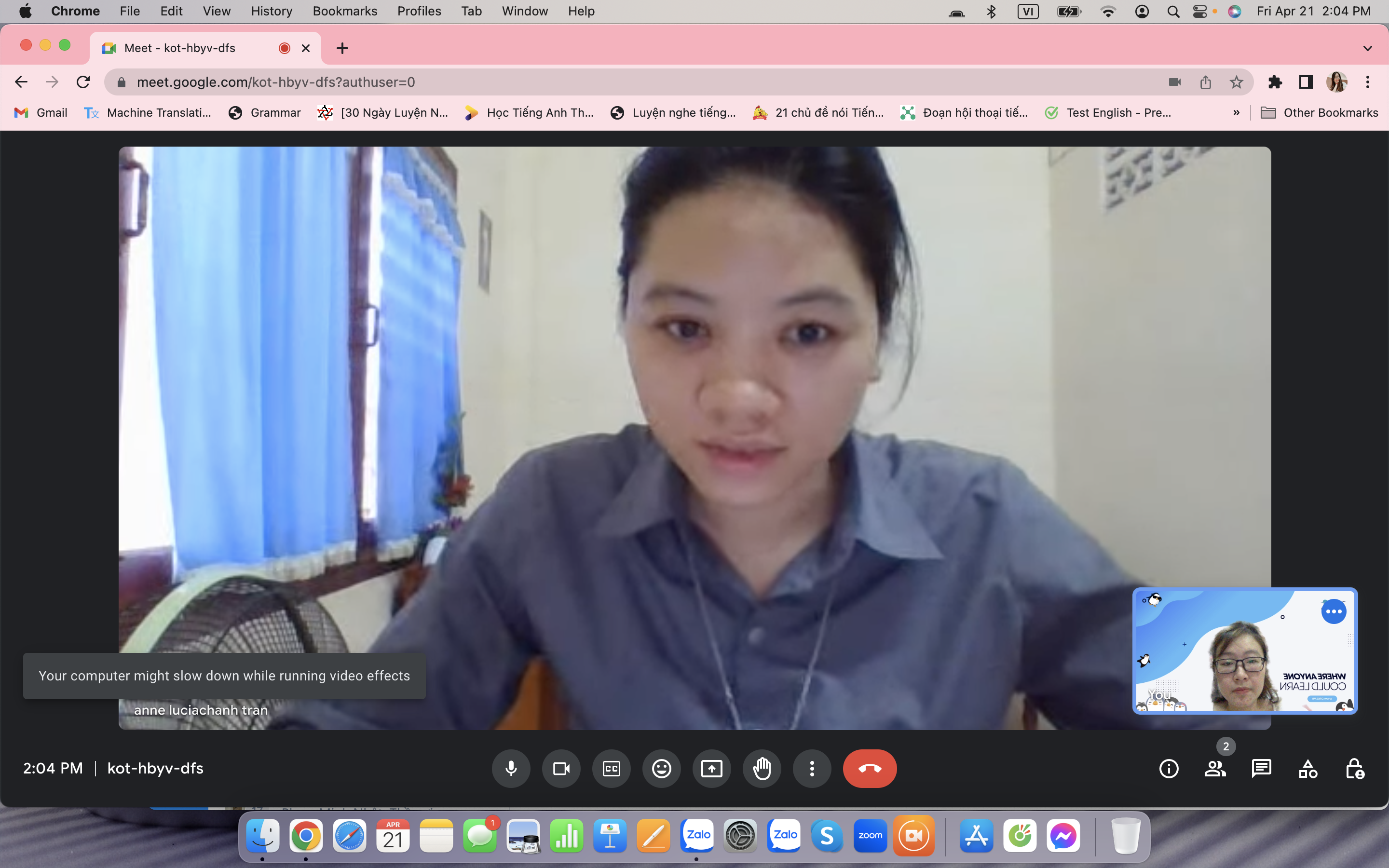Open the Activities panel

coord(1307,769)
